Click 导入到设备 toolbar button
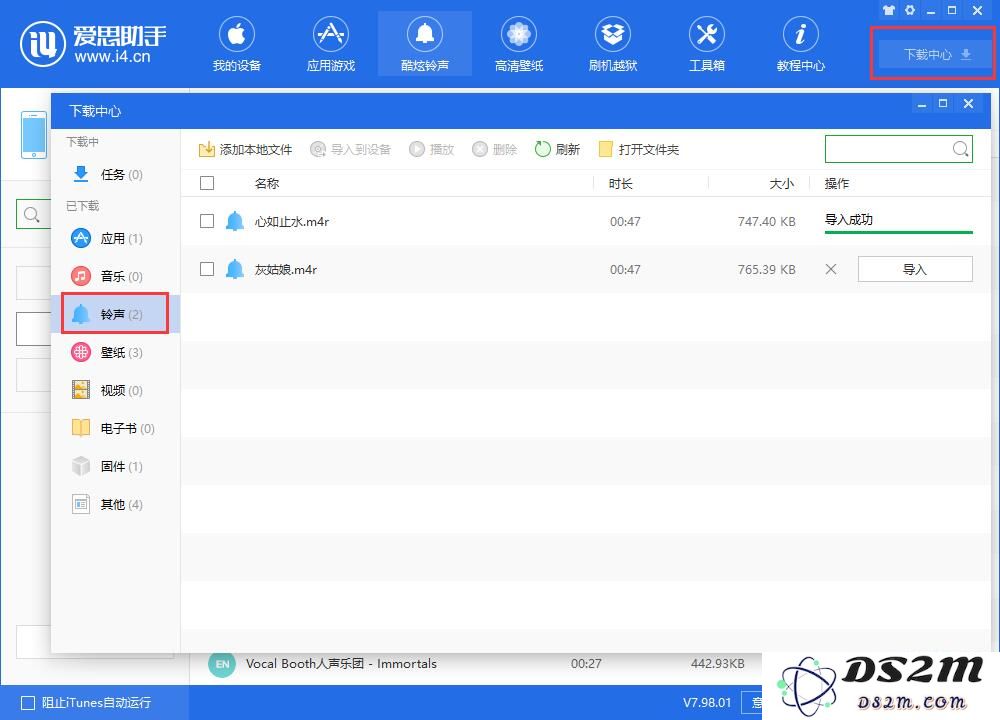The image size is (1000, 720). tap(350, 149)
